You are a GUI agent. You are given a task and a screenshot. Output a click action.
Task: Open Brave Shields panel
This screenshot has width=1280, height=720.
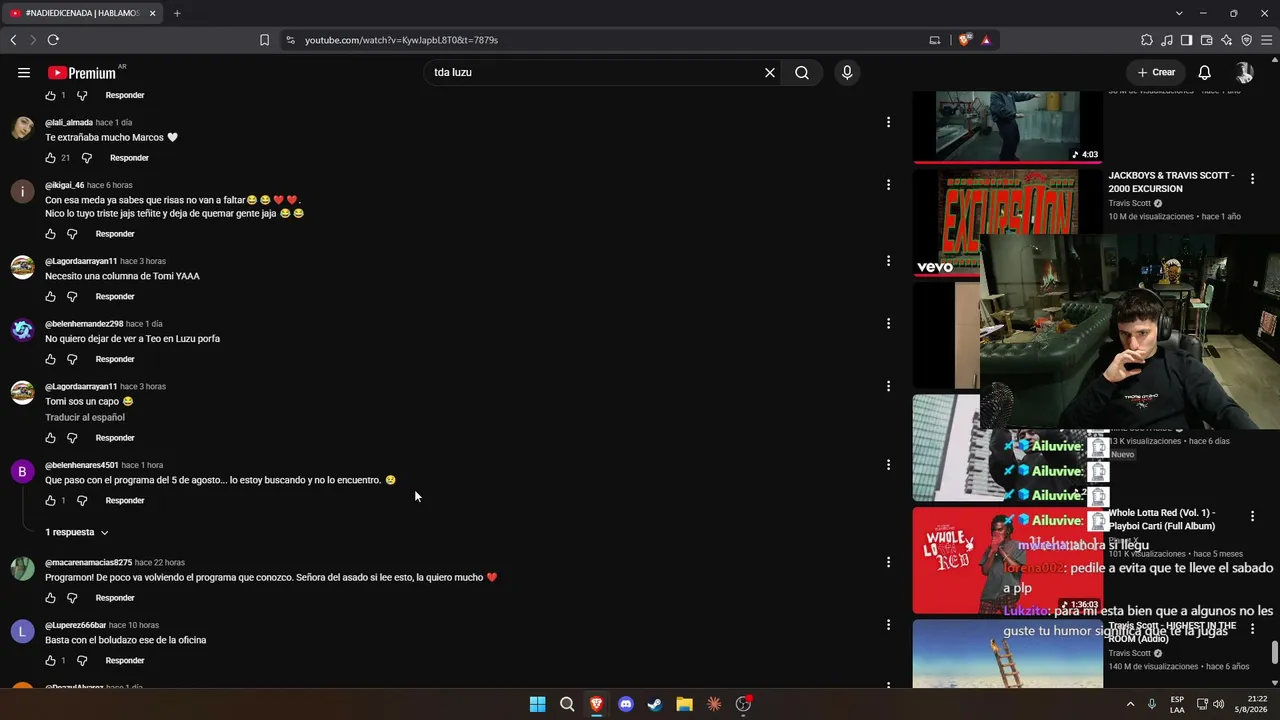tap(964, 40)
